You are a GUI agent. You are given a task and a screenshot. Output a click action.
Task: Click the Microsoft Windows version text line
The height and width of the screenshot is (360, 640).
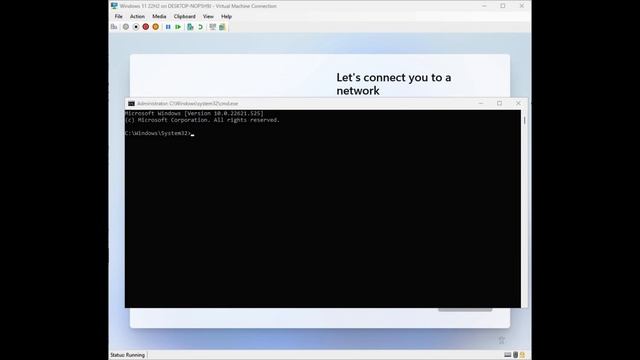point(194,113)
